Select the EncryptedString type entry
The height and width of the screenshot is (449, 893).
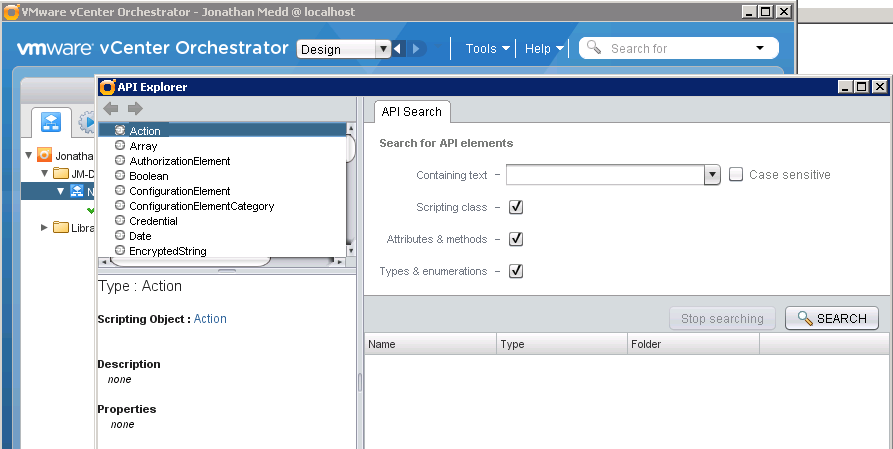[222, 251]
